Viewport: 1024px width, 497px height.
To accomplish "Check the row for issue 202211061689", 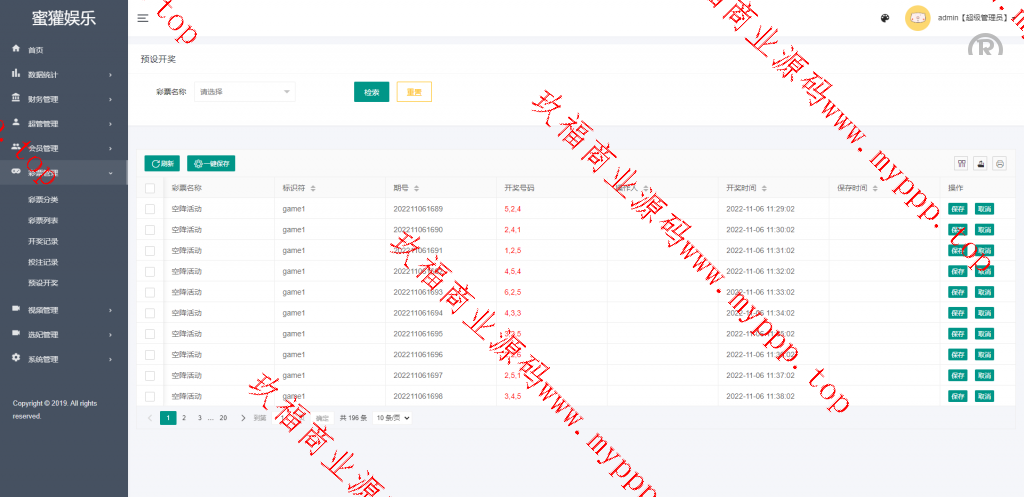I will pyautogui.click(x=150, y=209).
